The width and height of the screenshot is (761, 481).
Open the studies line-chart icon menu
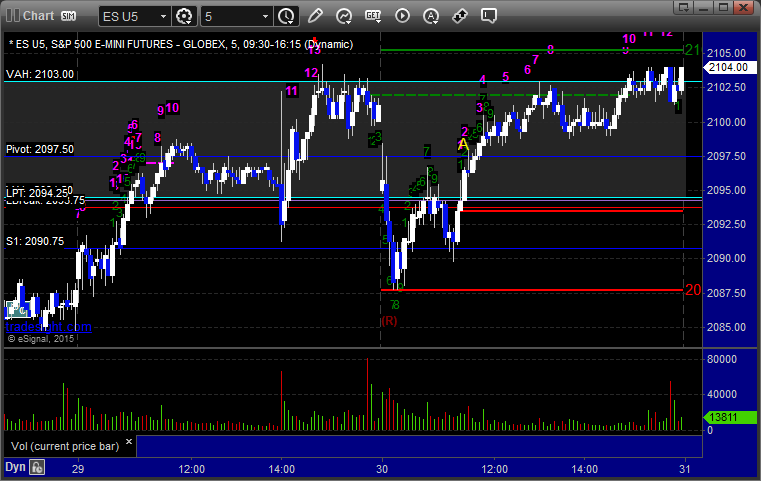[x=344, y=16]
